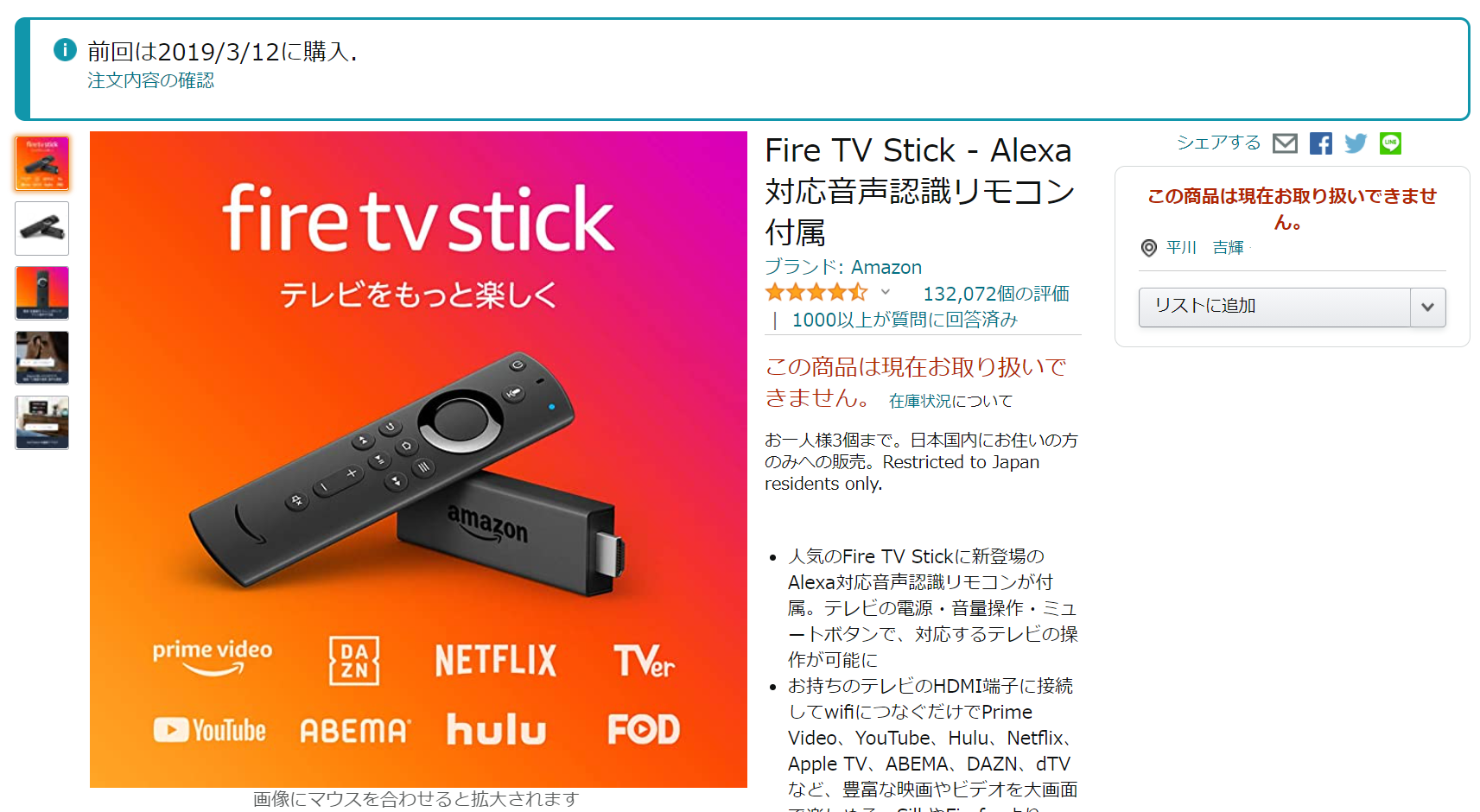Expand the star rating breakdown chevron

[886, 292]
